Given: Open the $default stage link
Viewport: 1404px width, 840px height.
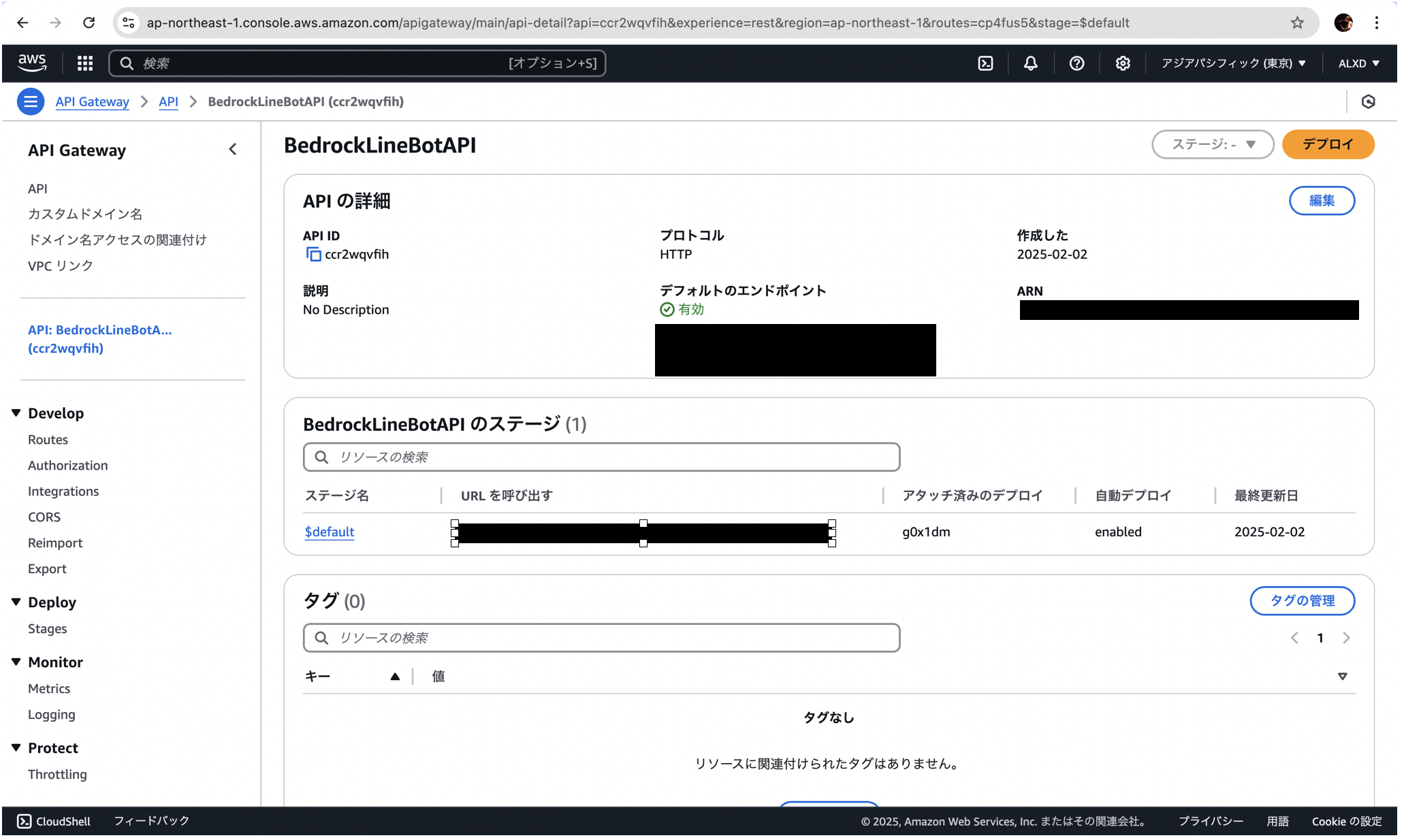Looking at the screenshot, I should tap(329, 532).
